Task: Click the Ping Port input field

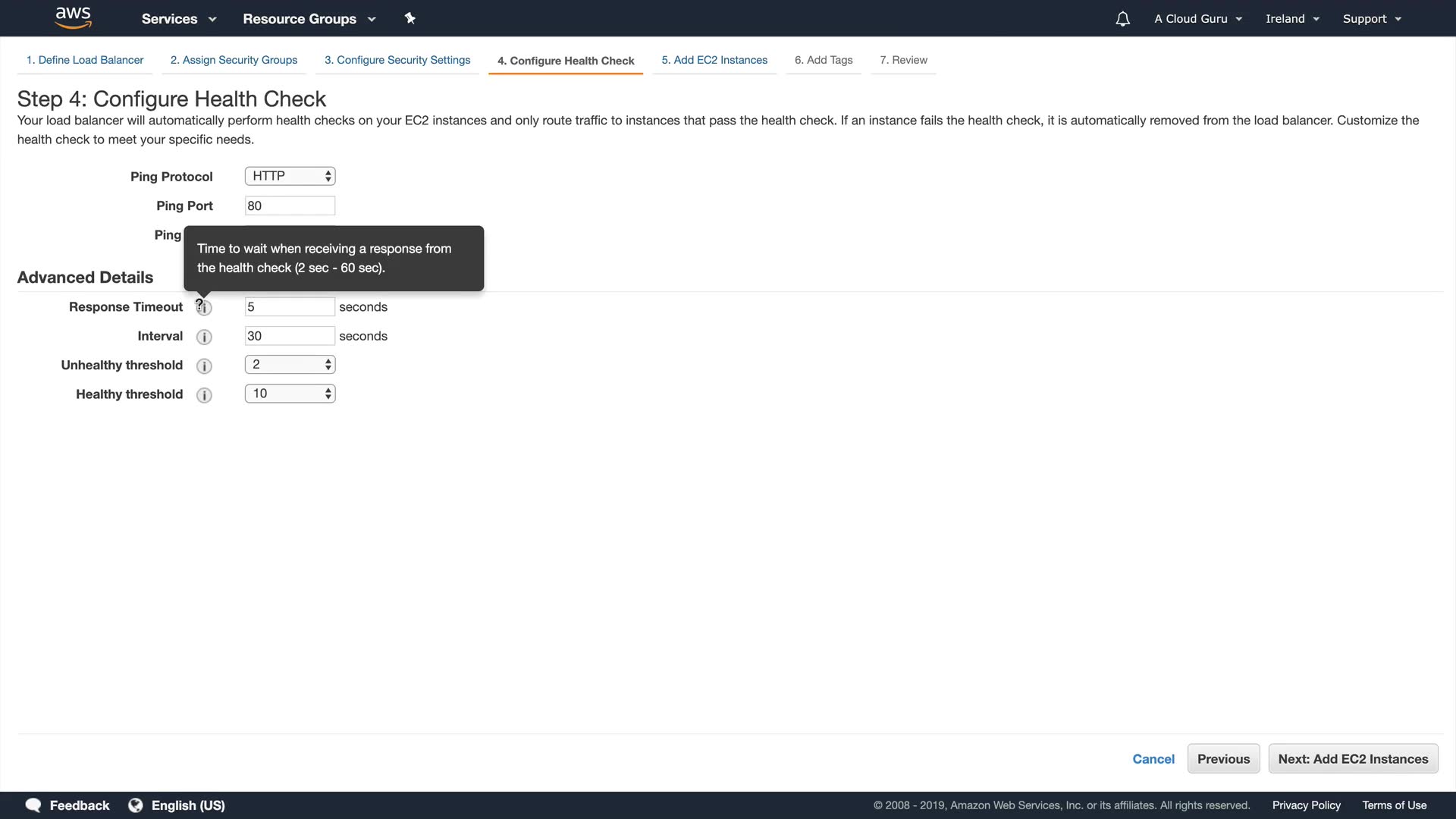Action: [x=290, y=206]
